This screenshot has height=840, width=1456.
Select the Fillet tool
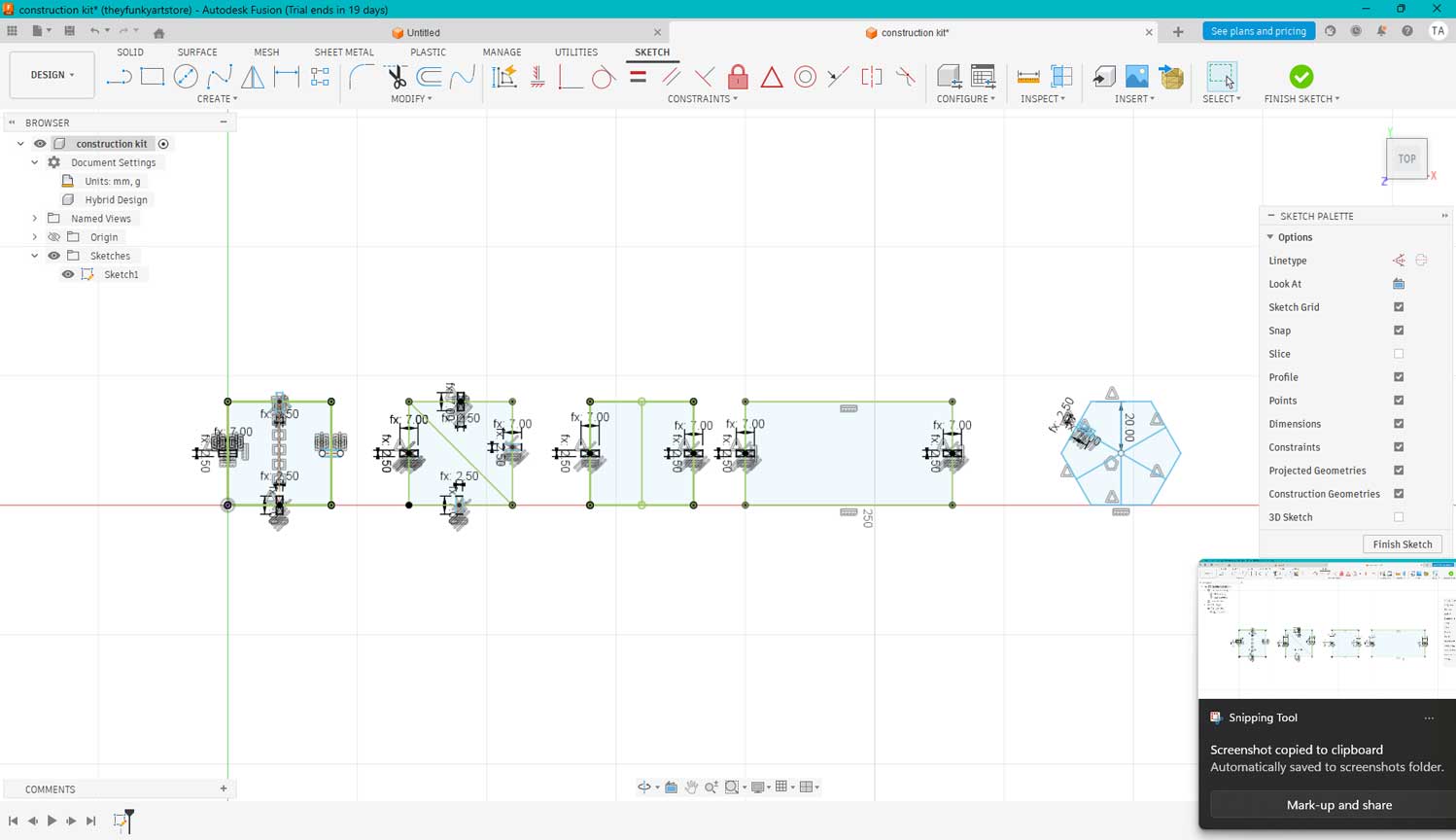click(363, 77)
